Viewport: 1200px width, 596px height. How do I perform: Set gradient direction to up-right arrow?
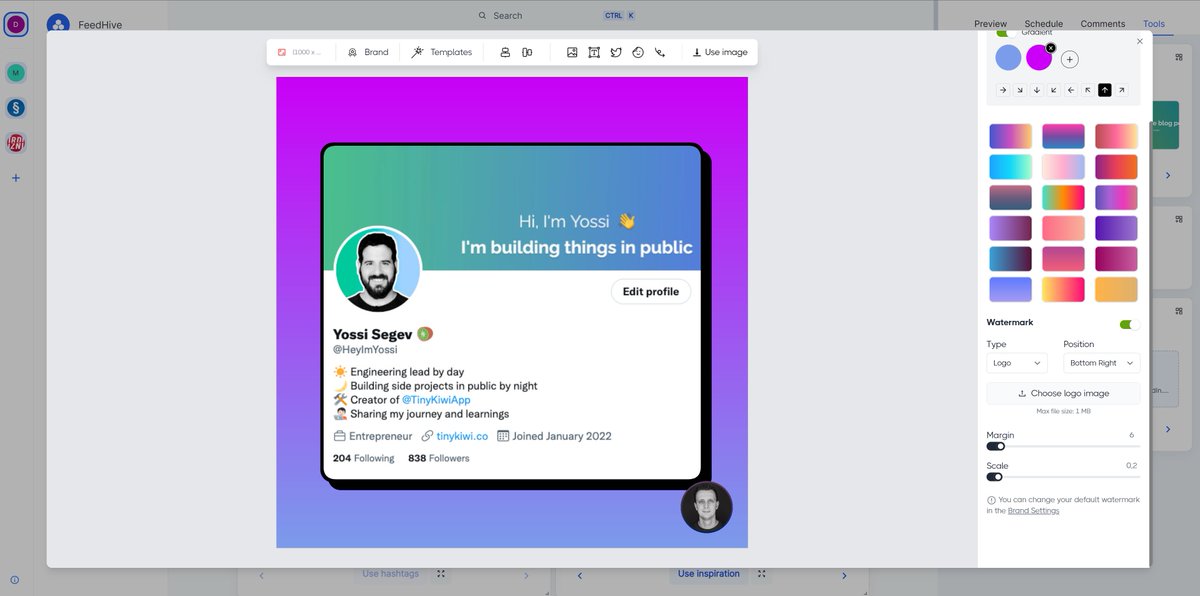coord(1122,90)
